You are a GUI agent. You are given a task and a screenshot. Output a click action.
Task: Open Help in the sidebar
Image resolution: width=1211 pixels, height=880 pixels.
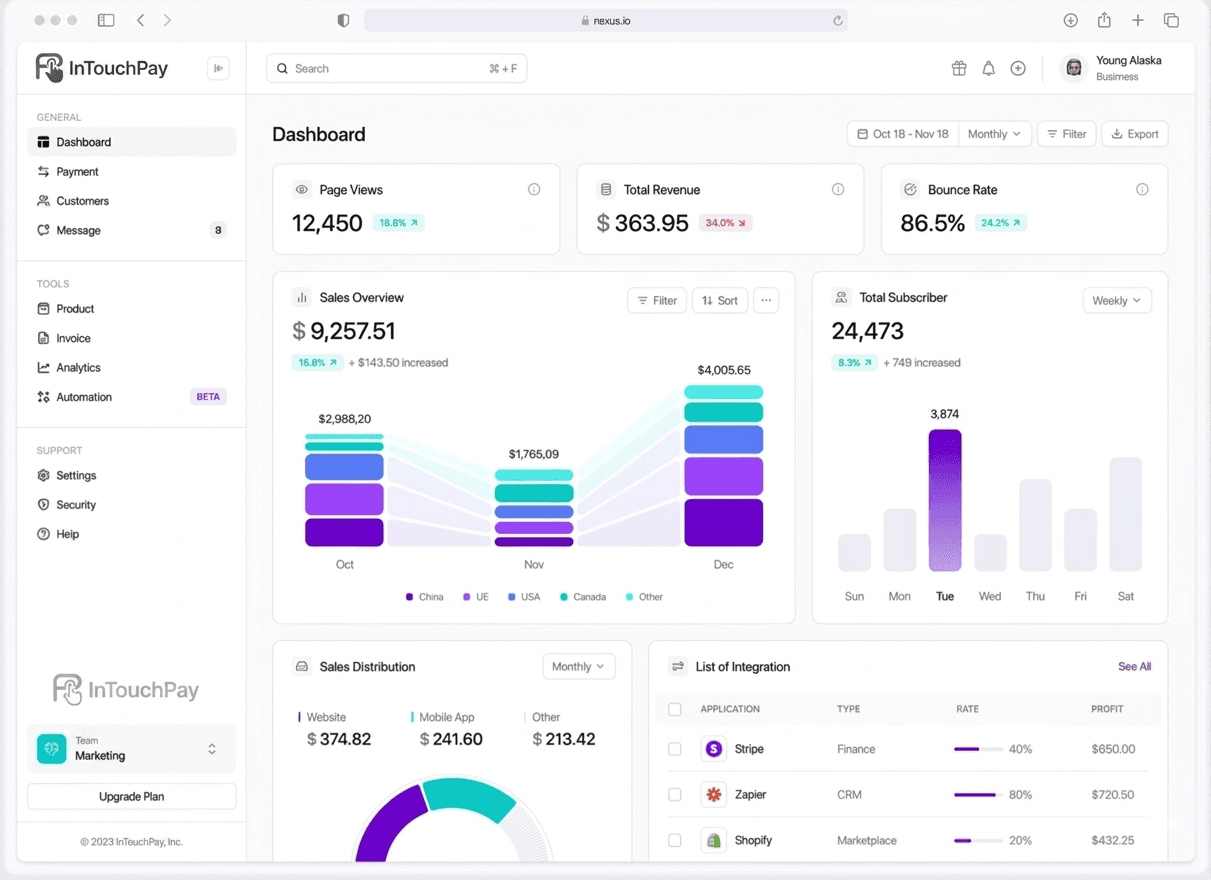(x=132, y=534)
